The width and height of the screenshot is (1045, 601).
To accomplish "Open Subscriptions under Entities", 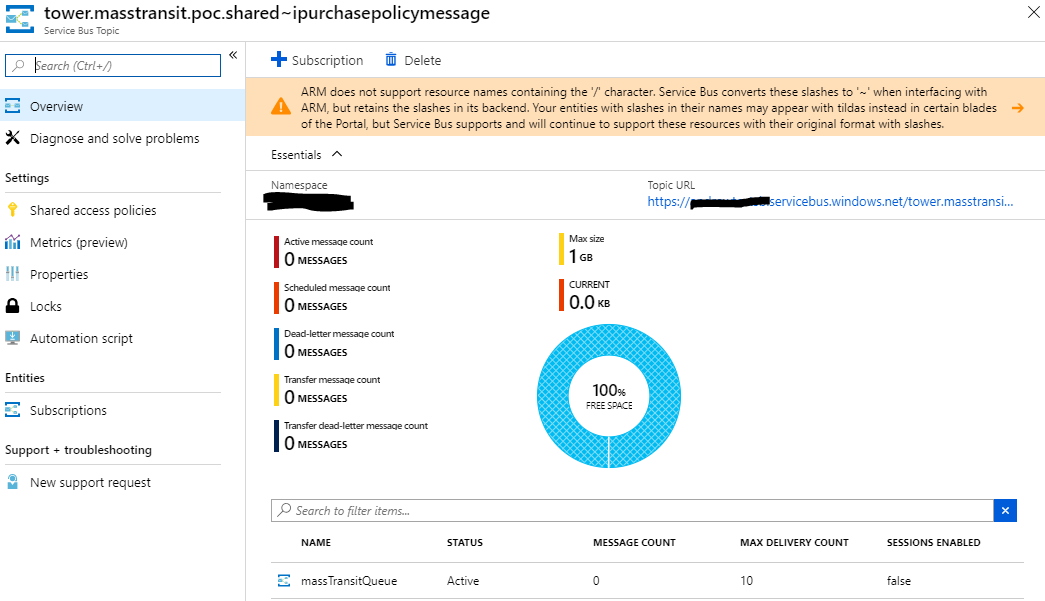I will point(68,410).
